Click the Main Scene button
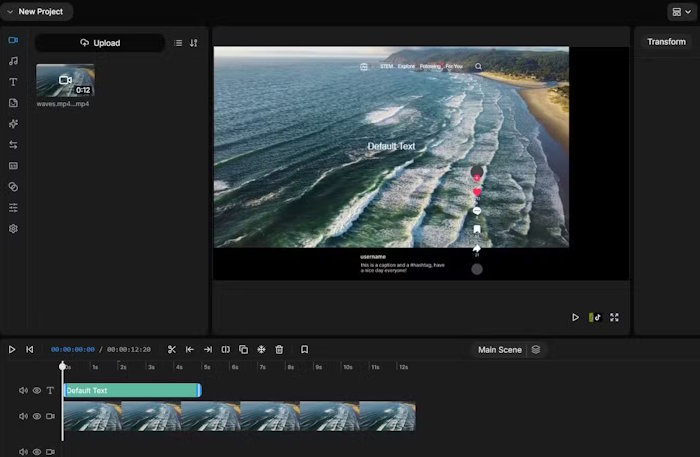 tap(500, 350)
